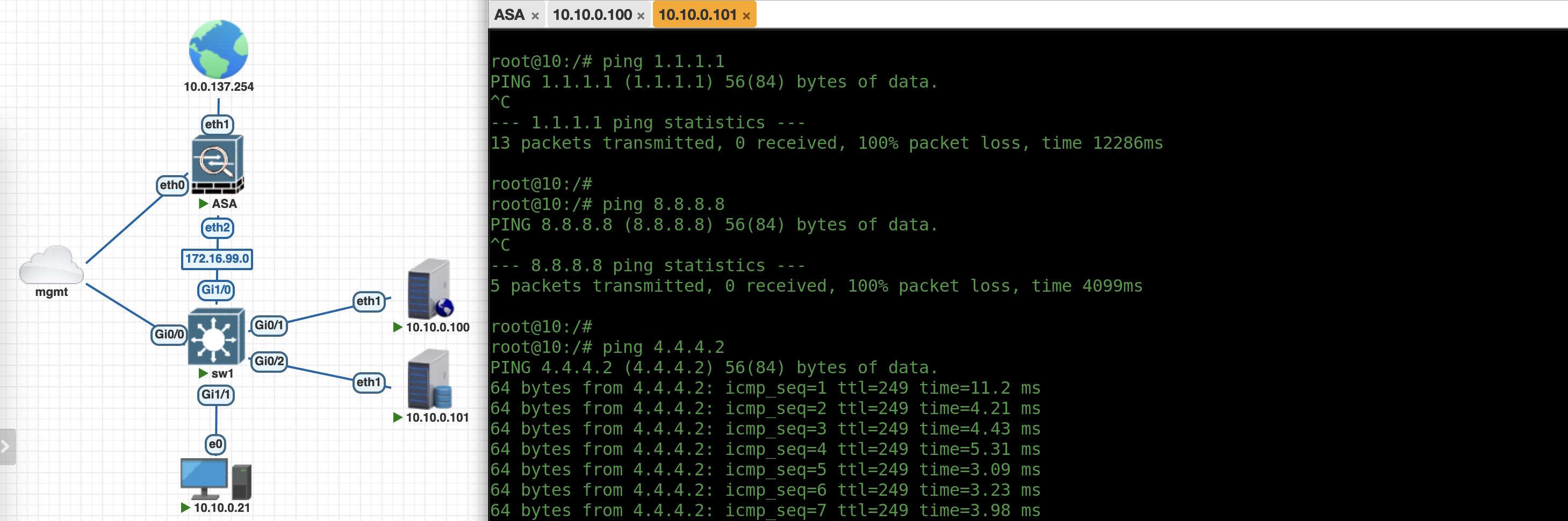1568x521 pixels.
Task: Click the internet globe icon 10.0.137.254
Action: click(x=219, y=49)
